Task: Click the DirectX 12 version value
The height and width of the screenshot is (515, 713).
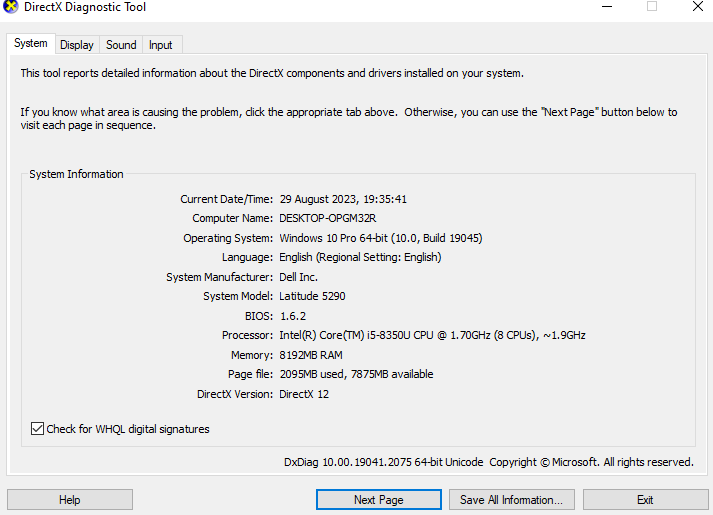Action: [304, 395]
